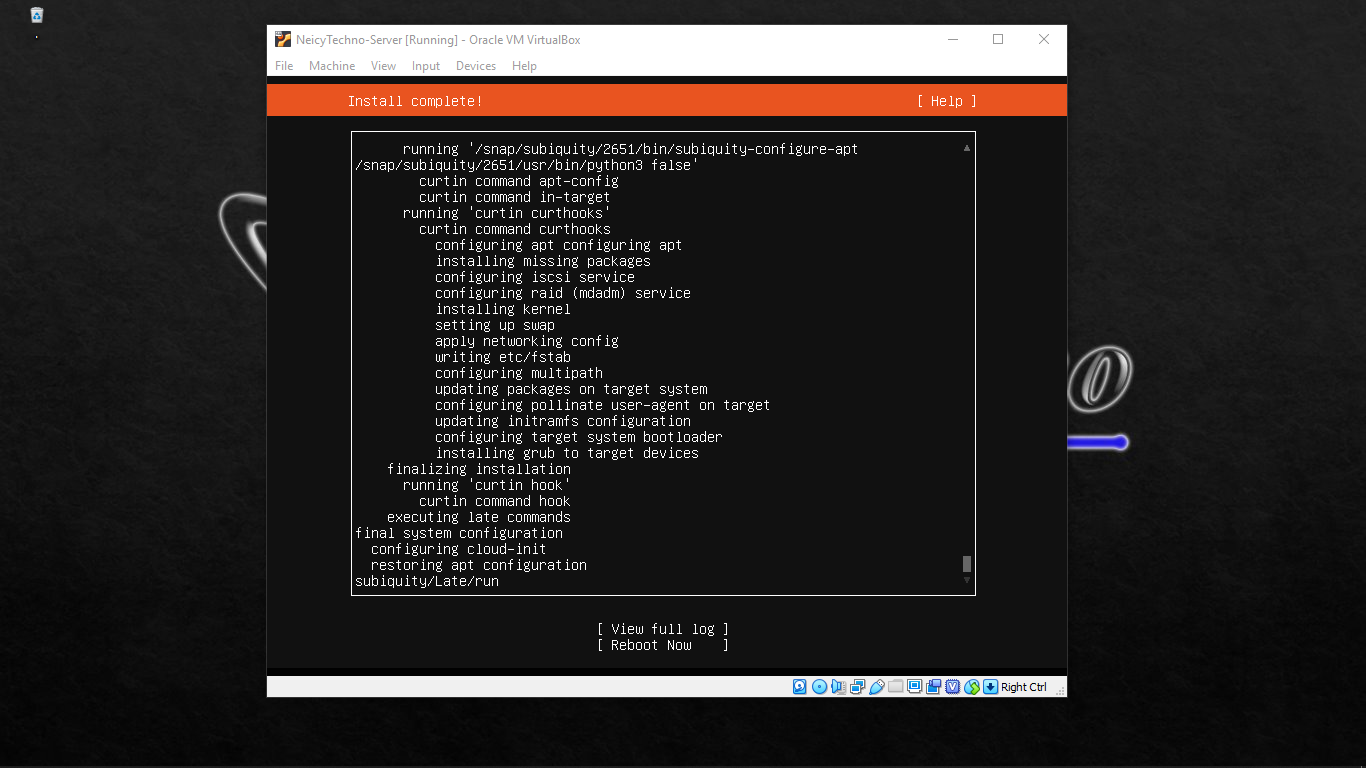Click the mouse integration status icon
The height and width of the screenshot is (768, 1366).
[972, 687]
